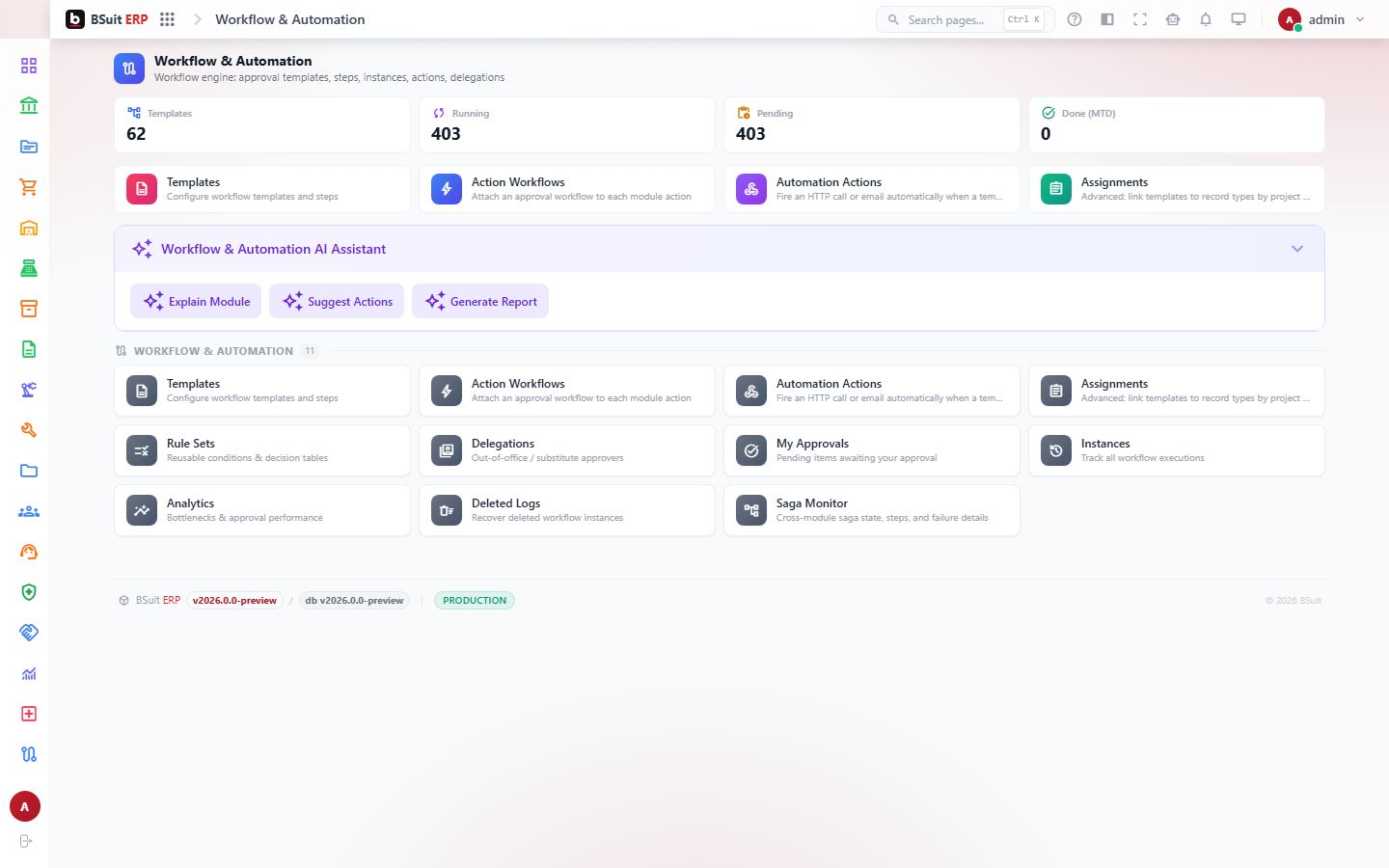Click the Suggest Actions button

point(337,301)
